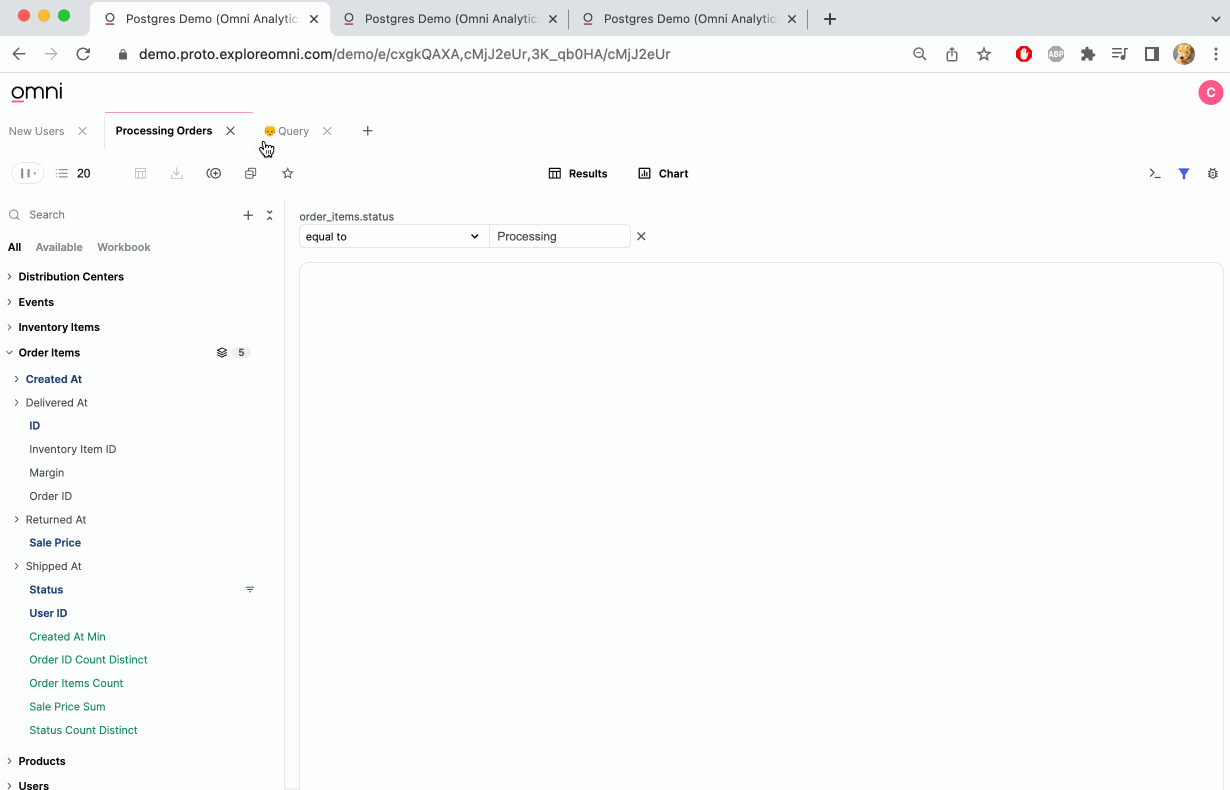Screen dimensions: 1230x790
Task: Click the Status filter icon
Action: (x=250, y=590)
